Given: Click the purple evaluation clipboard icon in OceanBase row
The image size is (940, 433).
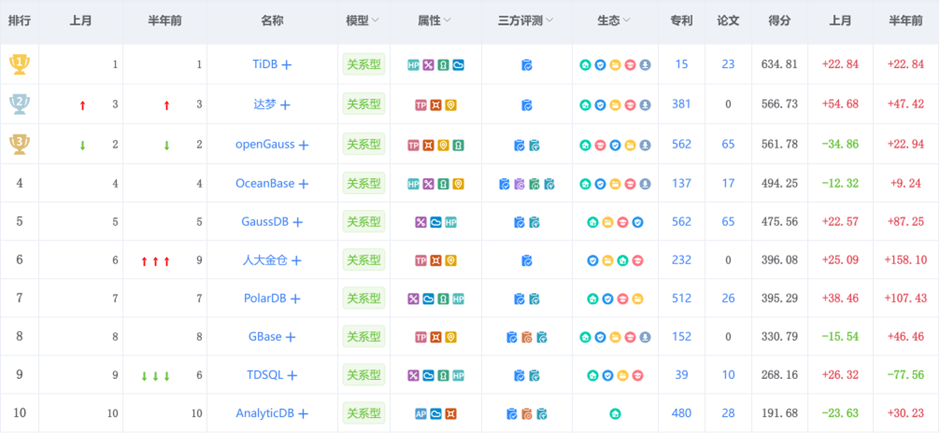Looking at the screenshot, I should coord(519,184).
